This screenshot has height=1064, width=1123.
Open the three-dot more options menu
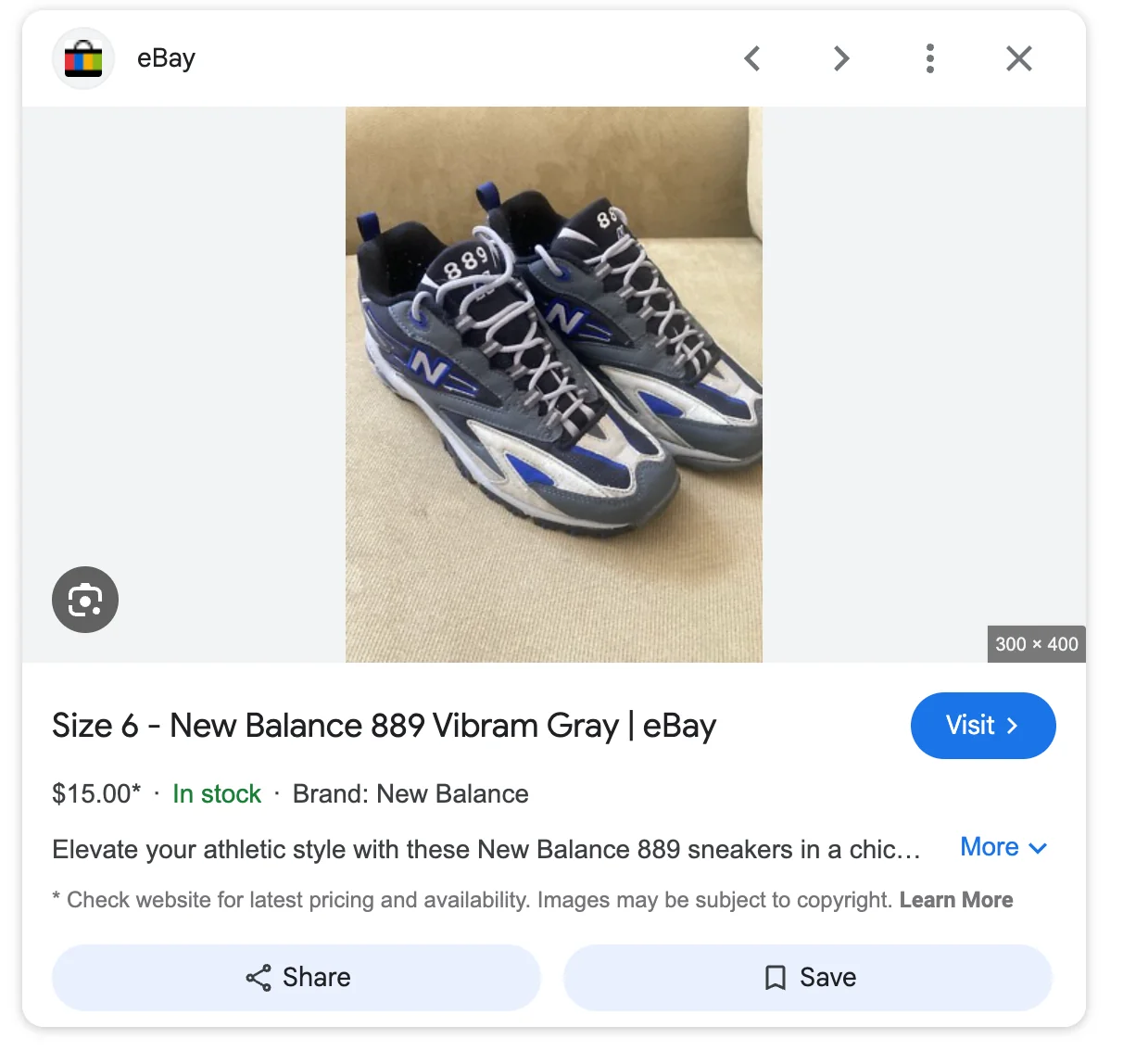pos(929,58)
